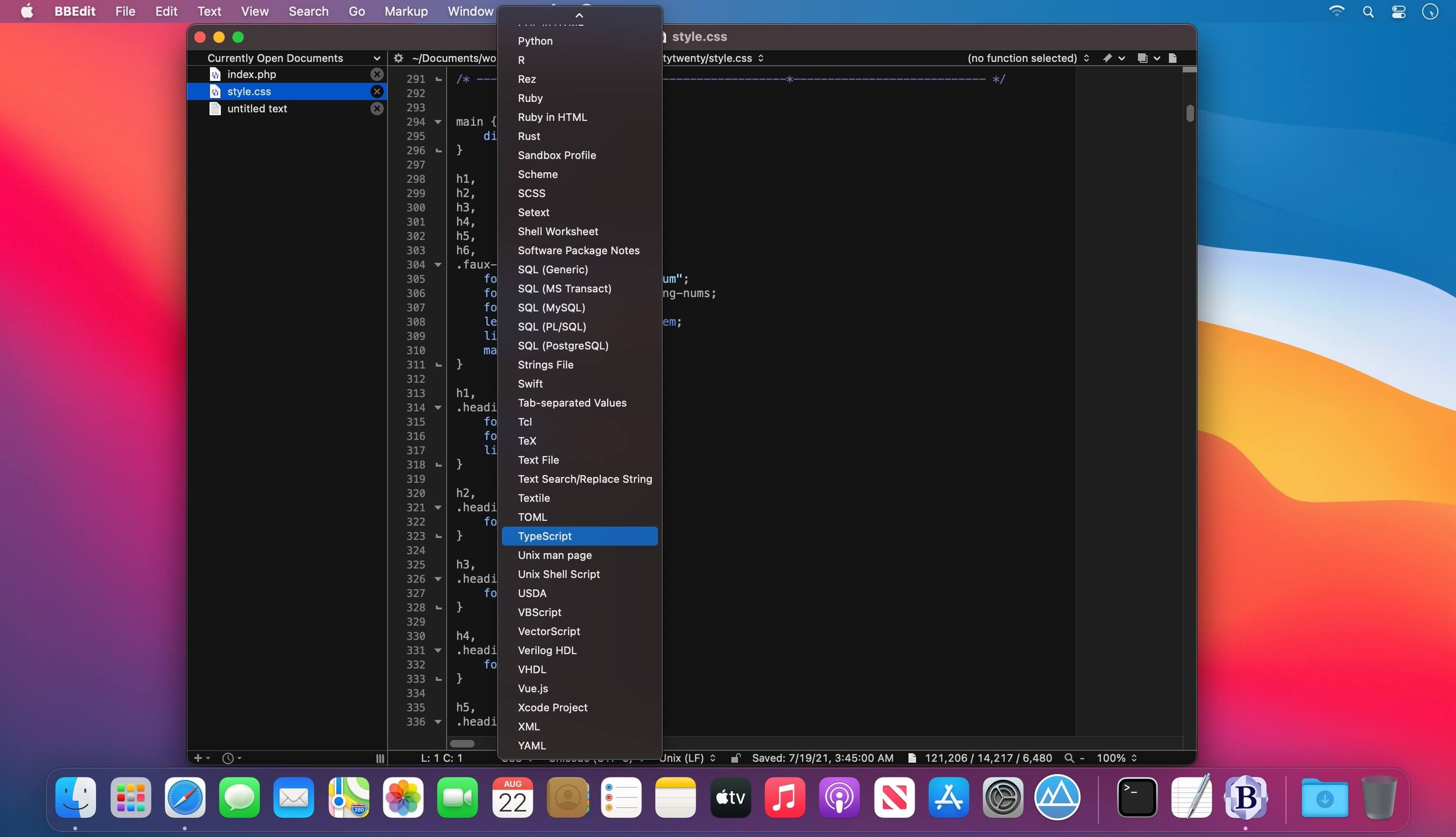Click the document icon in navigation bar
Viewport: 1456px width, 837px height.
point(1173,58)
